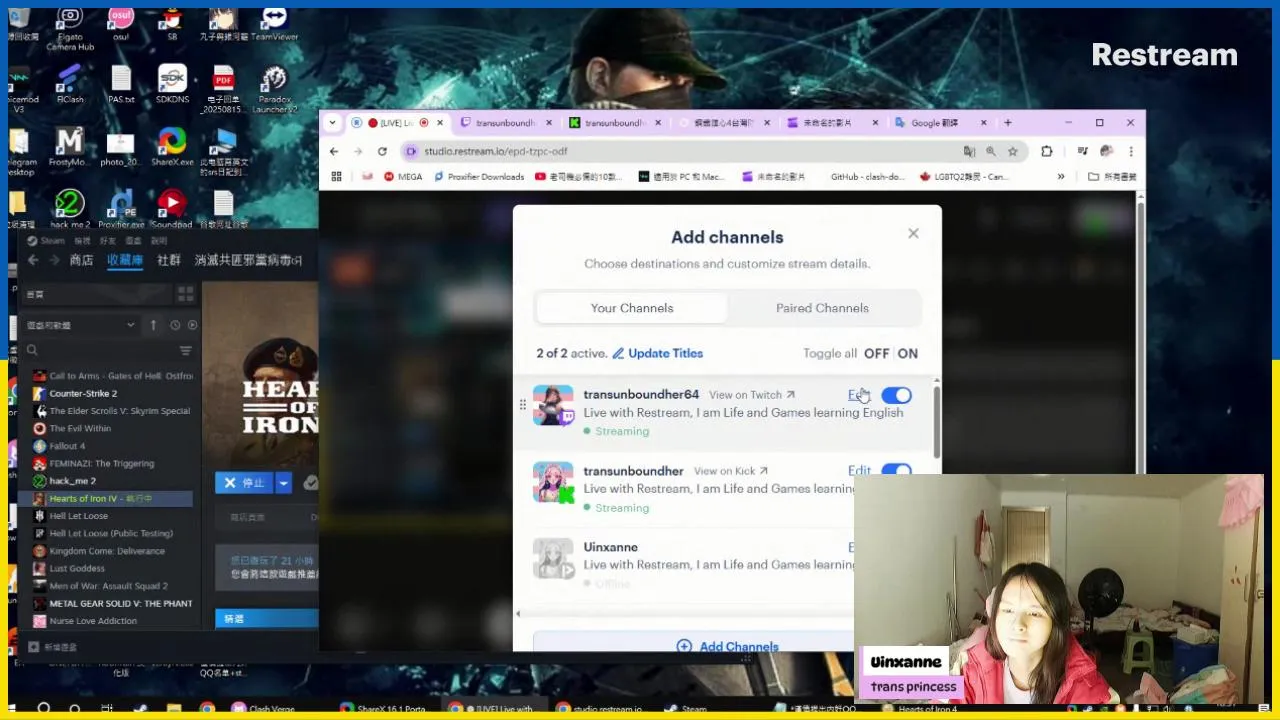Open Chrome tab search dropdown
This screenshot has width=1280, height=720.
click(x=332, y=123)
